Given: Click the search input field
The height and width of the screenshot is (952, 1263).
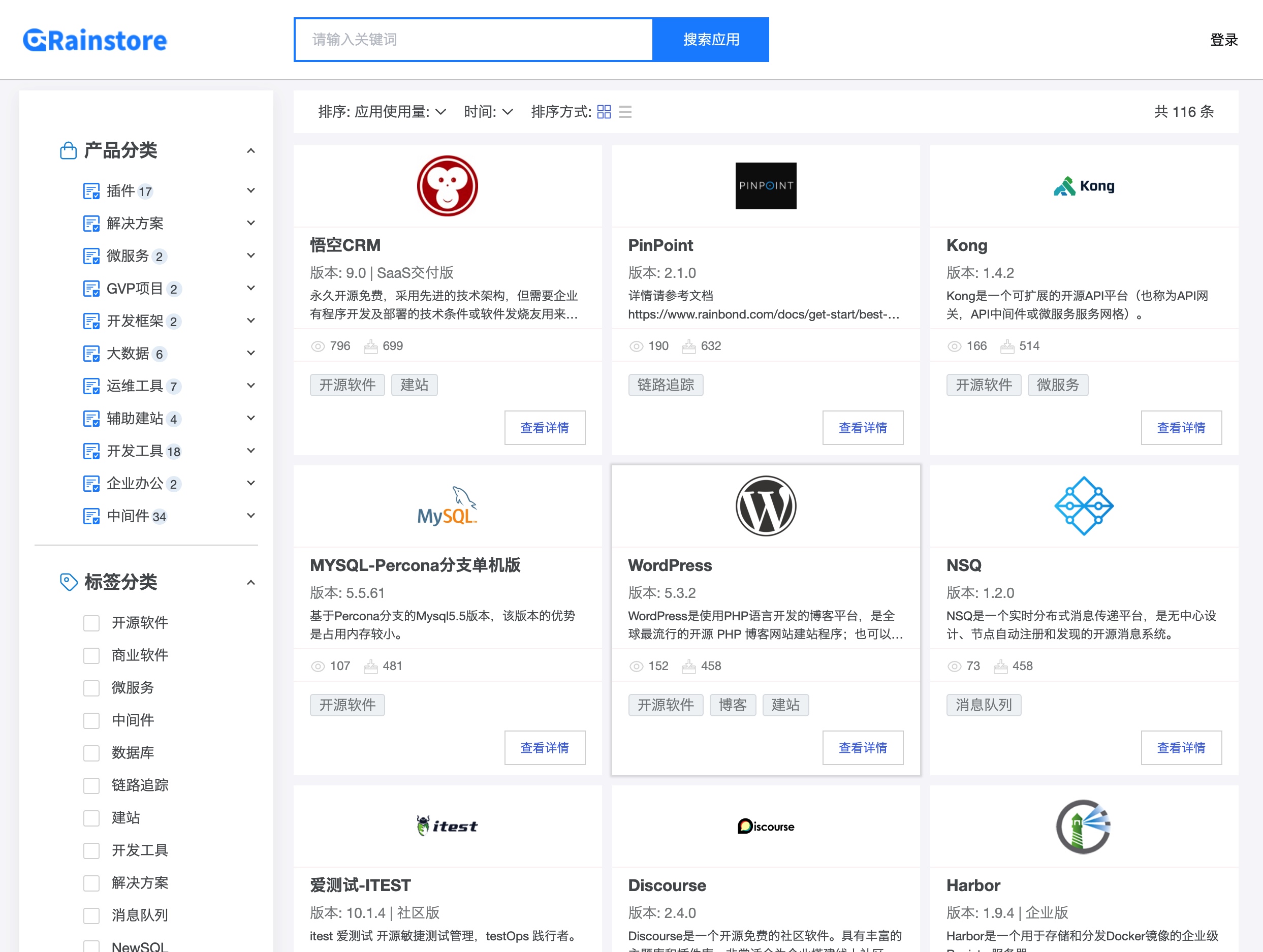Looking at the screenshot, I should pyautogui.click(x=476, y=39).
